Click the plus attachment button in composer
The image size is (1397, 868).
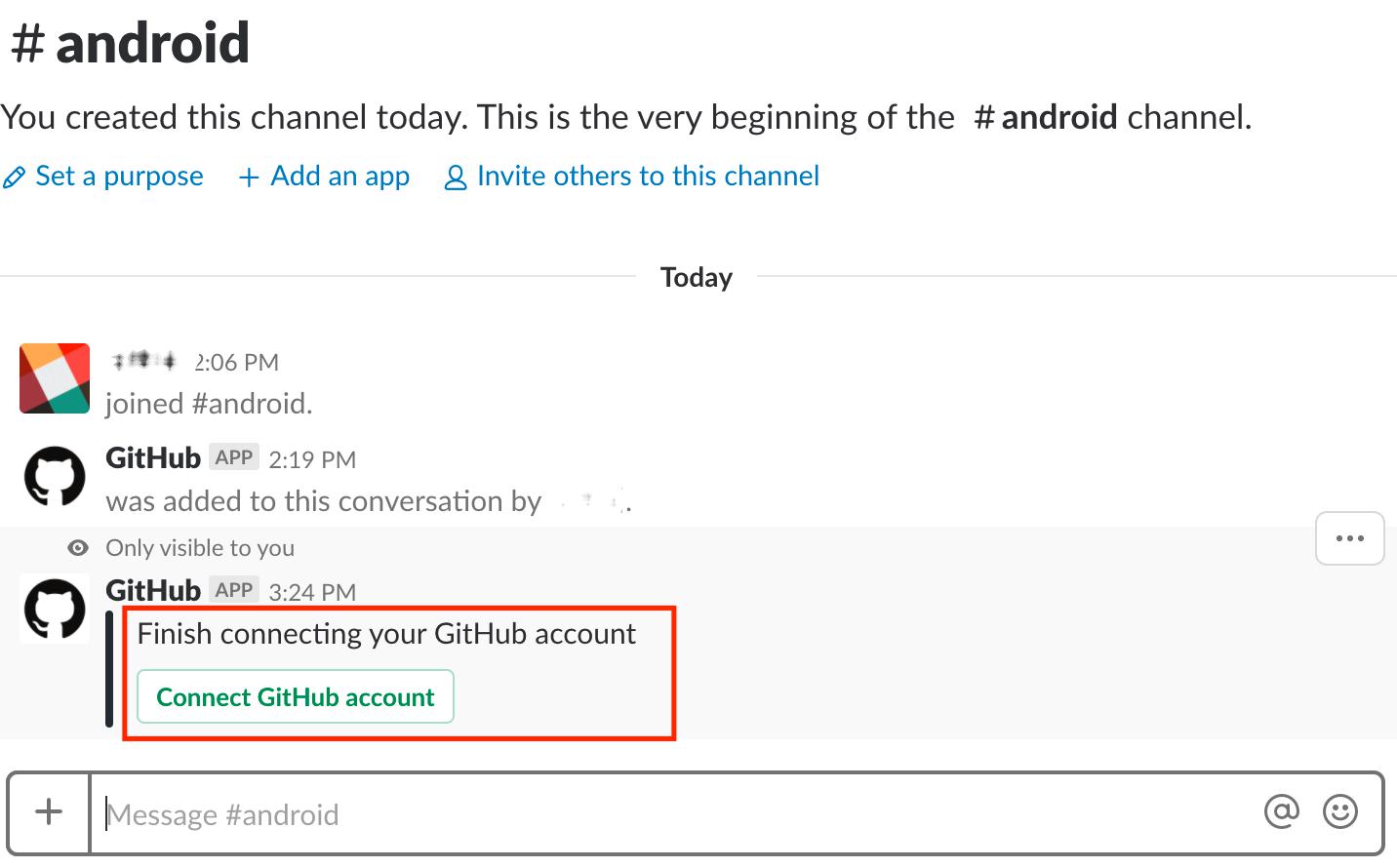(49, 812)
